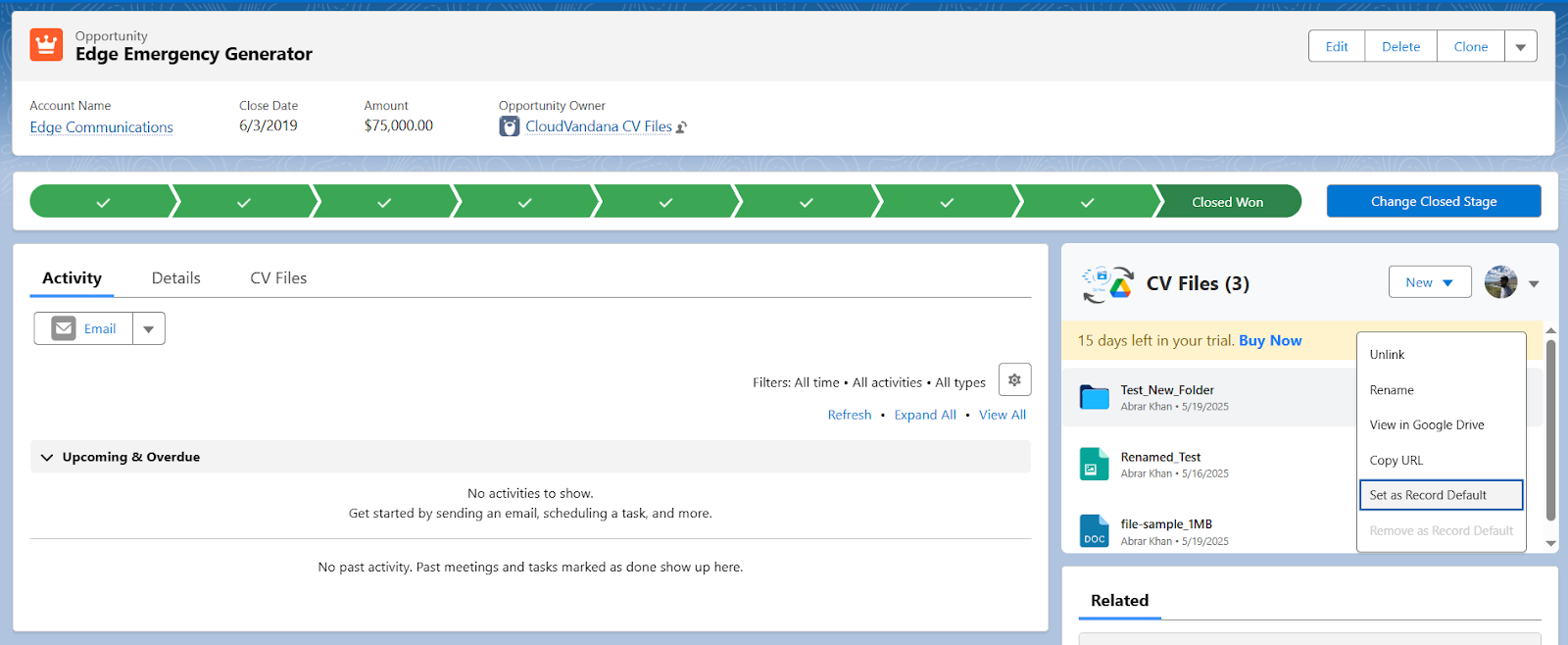Click the Clone button
The height and width of the screenshot is (645, 1568).
click(x=1471, y=46)
